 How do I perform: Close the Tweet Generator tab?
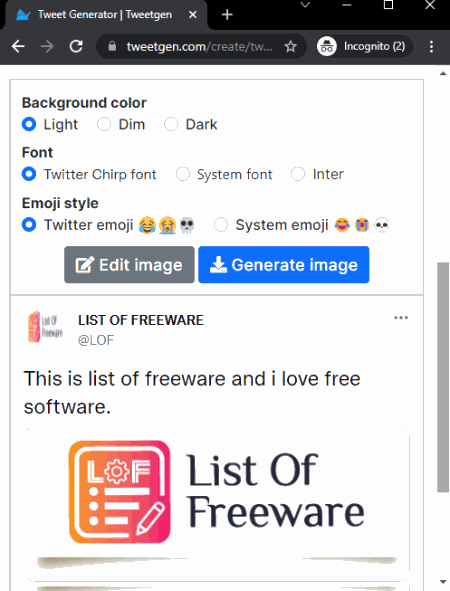pyautogui.click(x=193, y=15)
